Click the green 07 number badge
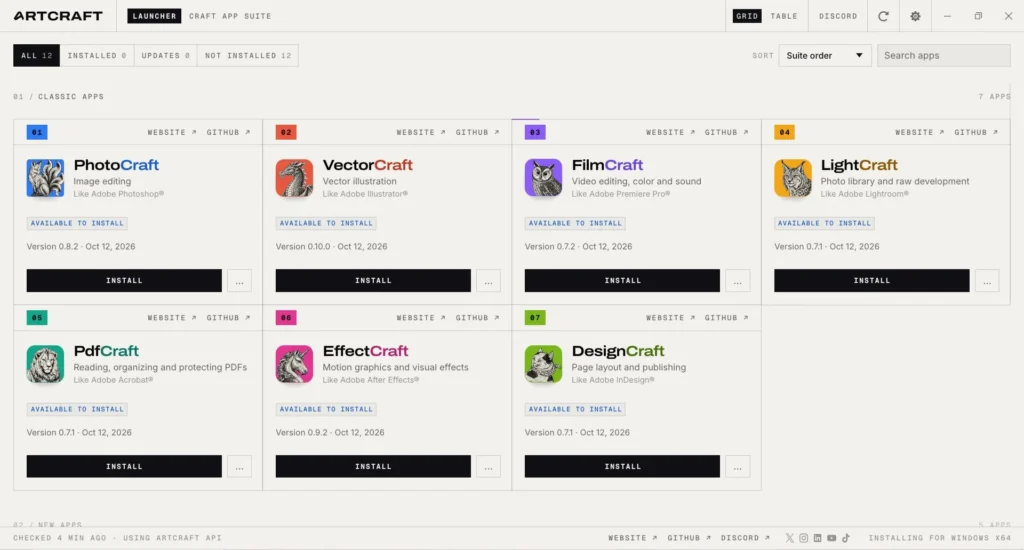The height and width of the screenshot is (550, 1024). tap(535, 317)
